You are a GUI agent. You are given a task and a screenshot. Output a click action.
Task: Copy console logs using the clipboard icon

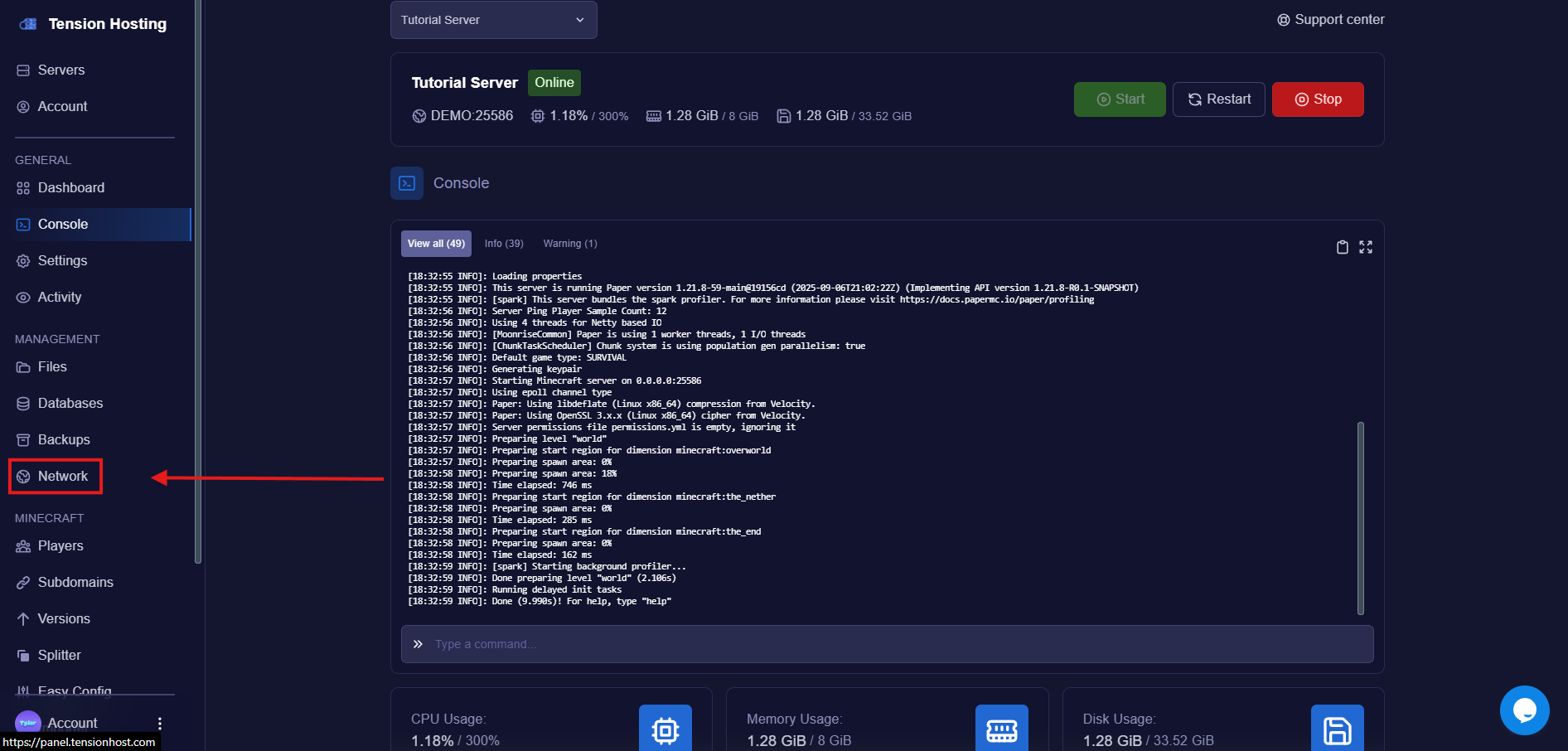point(1343,246)
